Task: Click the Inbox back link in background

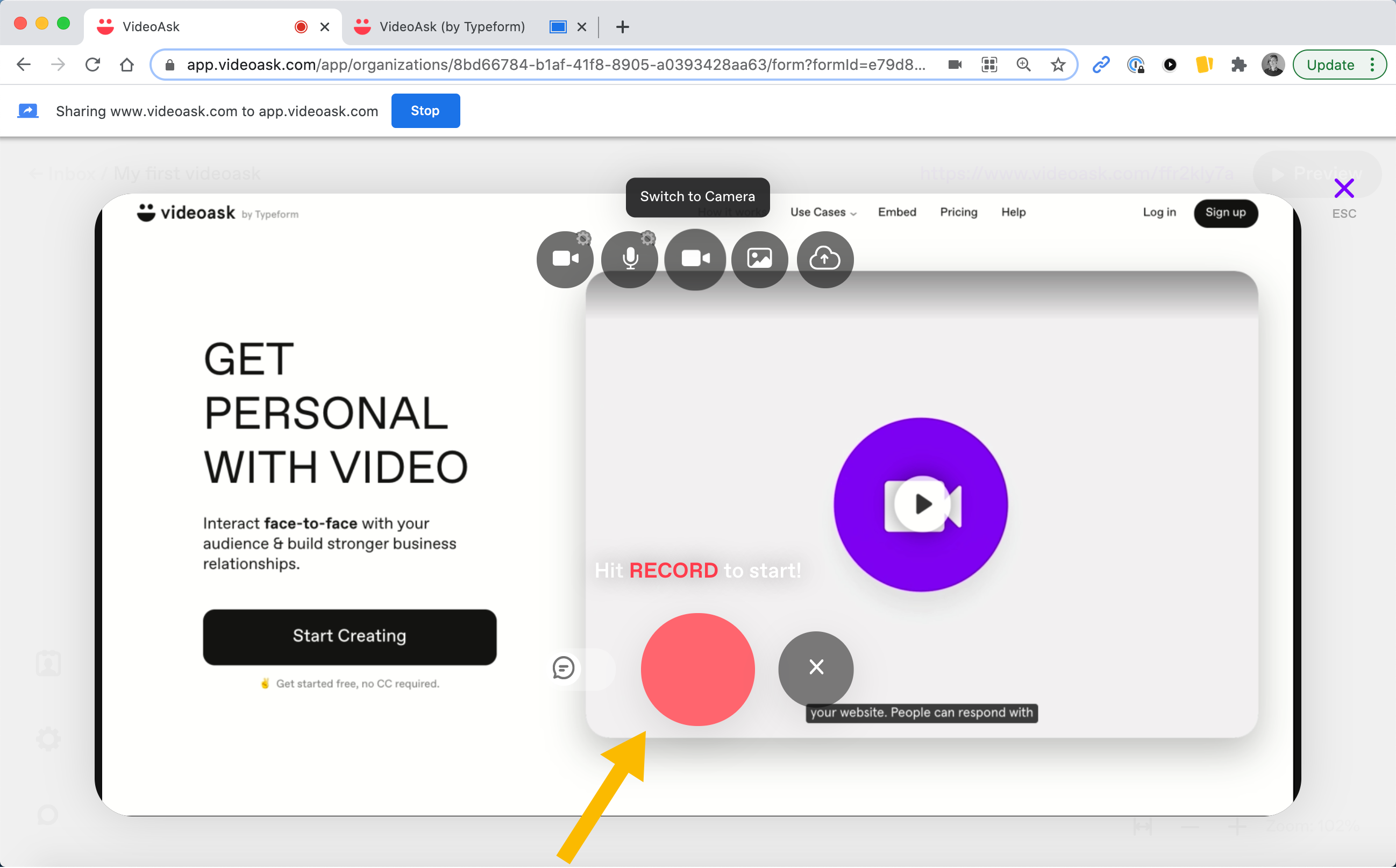Action: (62, 173)
